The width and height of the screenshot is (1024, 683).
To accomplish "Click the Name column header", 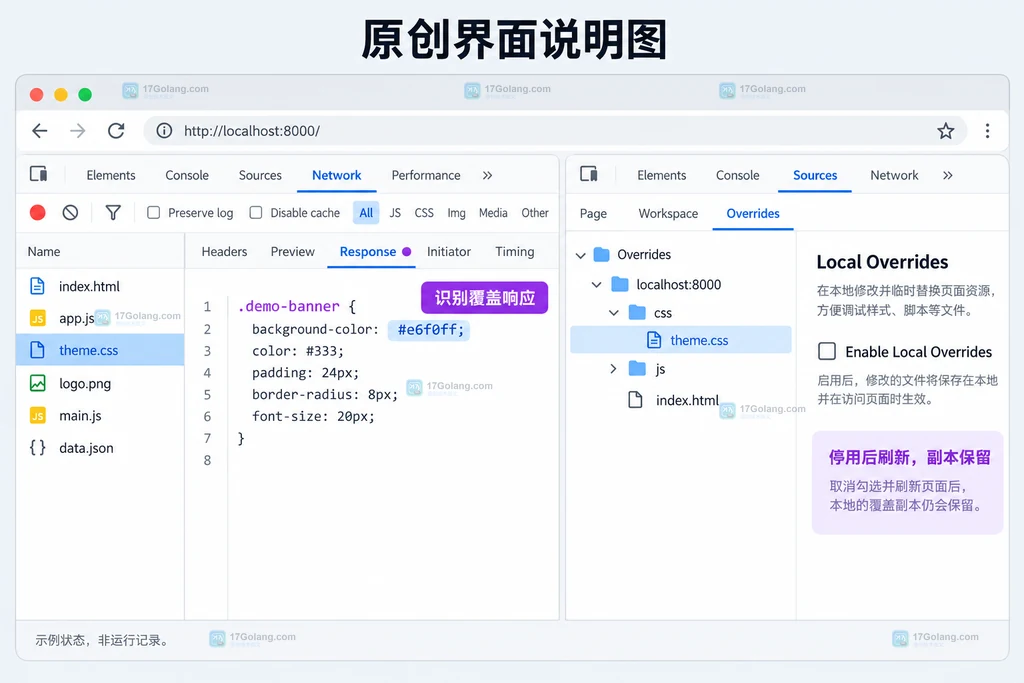I will (44, 251).
